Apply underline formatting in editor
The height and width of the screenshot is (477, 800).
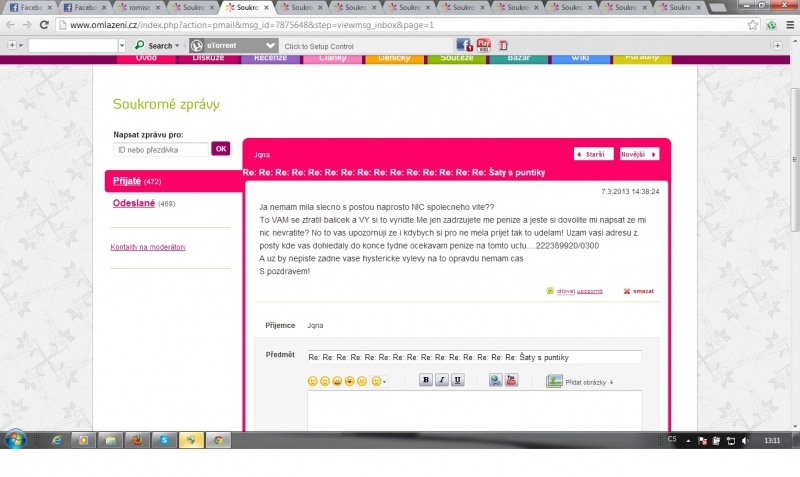458,380
